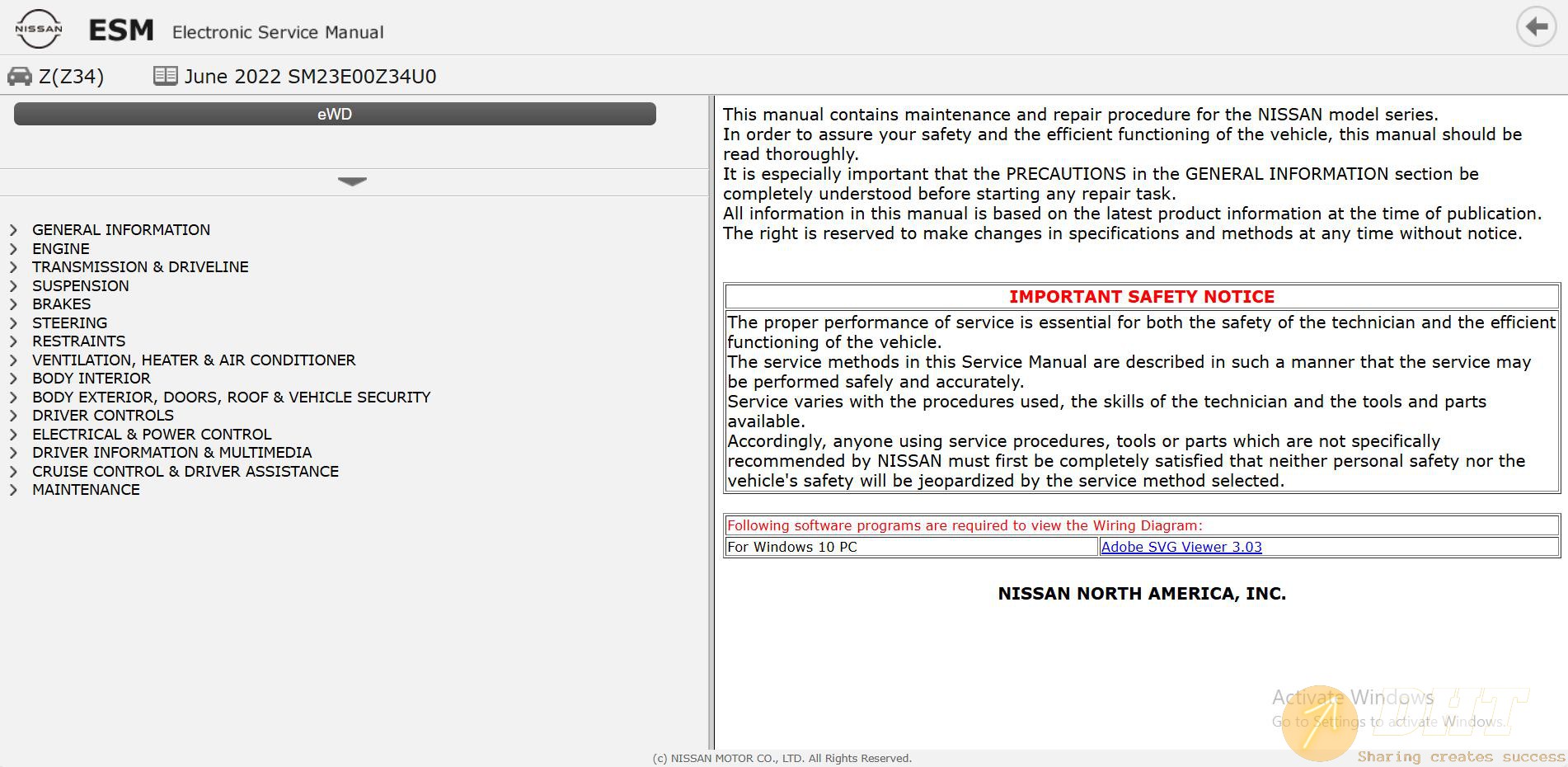
Task: Click the vertical divider between panels
Action: (x=711, y=422)
